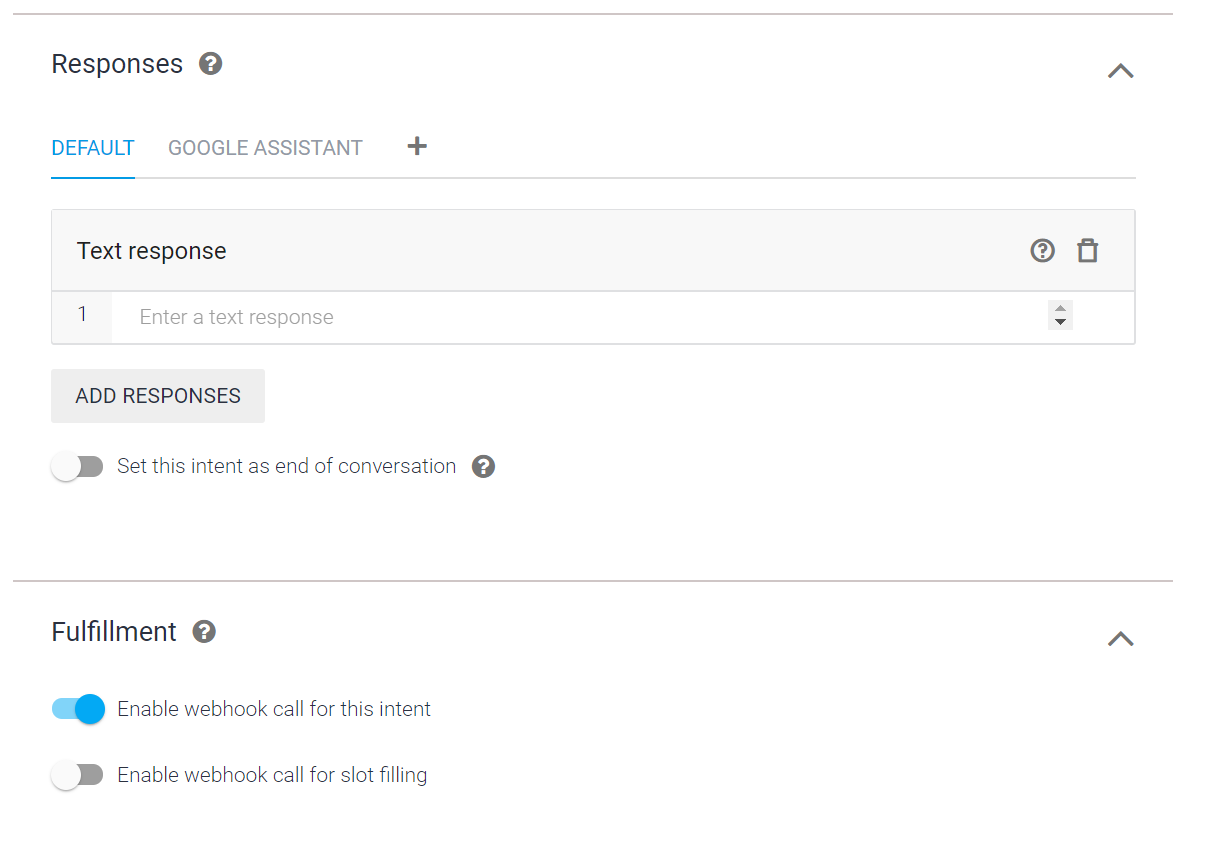Click the down arrow in text response field
Viewport: 1215px width, 866px height.
(1060, 323)
